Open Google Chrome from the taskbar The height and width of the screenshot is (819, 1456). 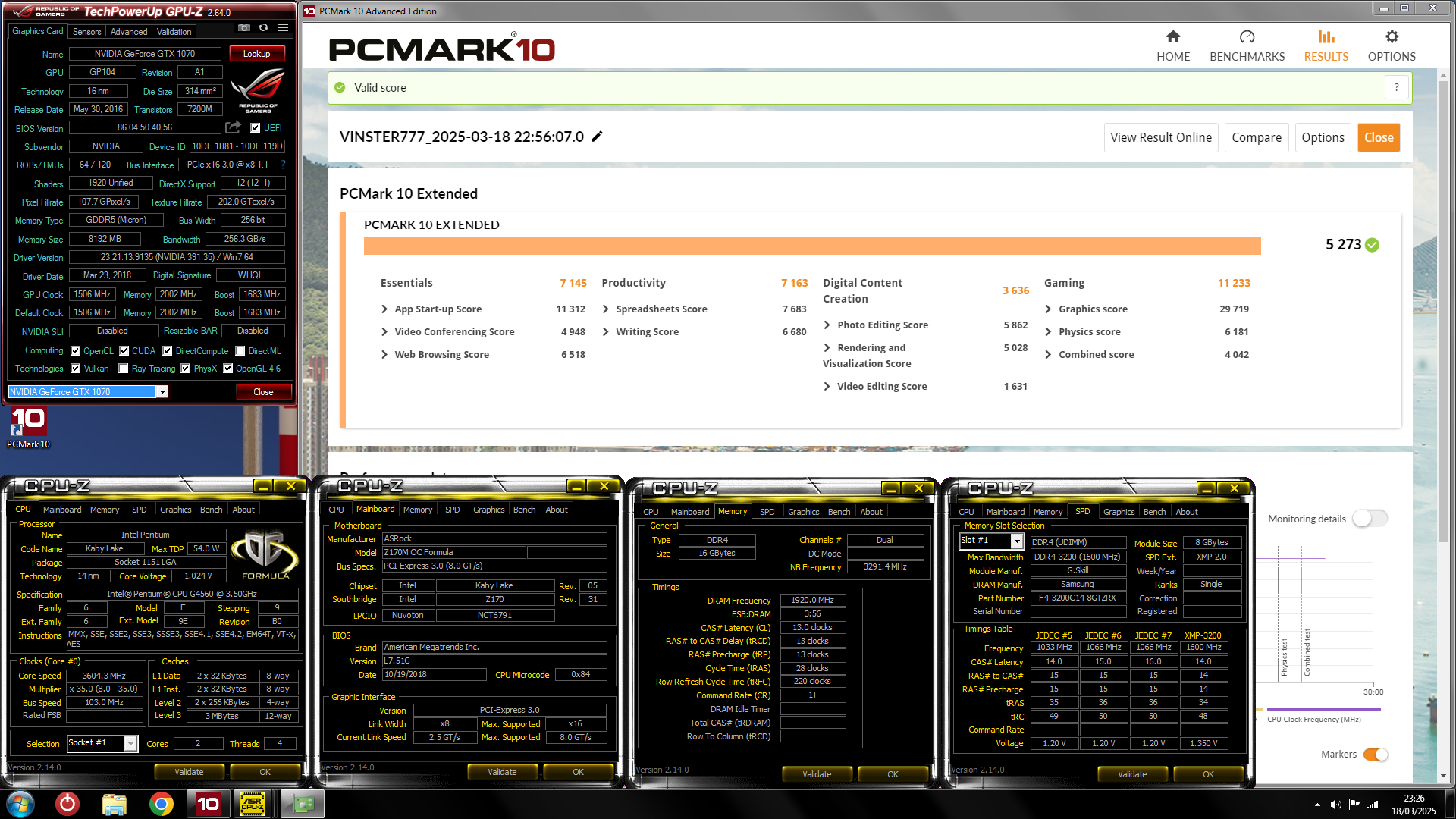pos(161,804)
